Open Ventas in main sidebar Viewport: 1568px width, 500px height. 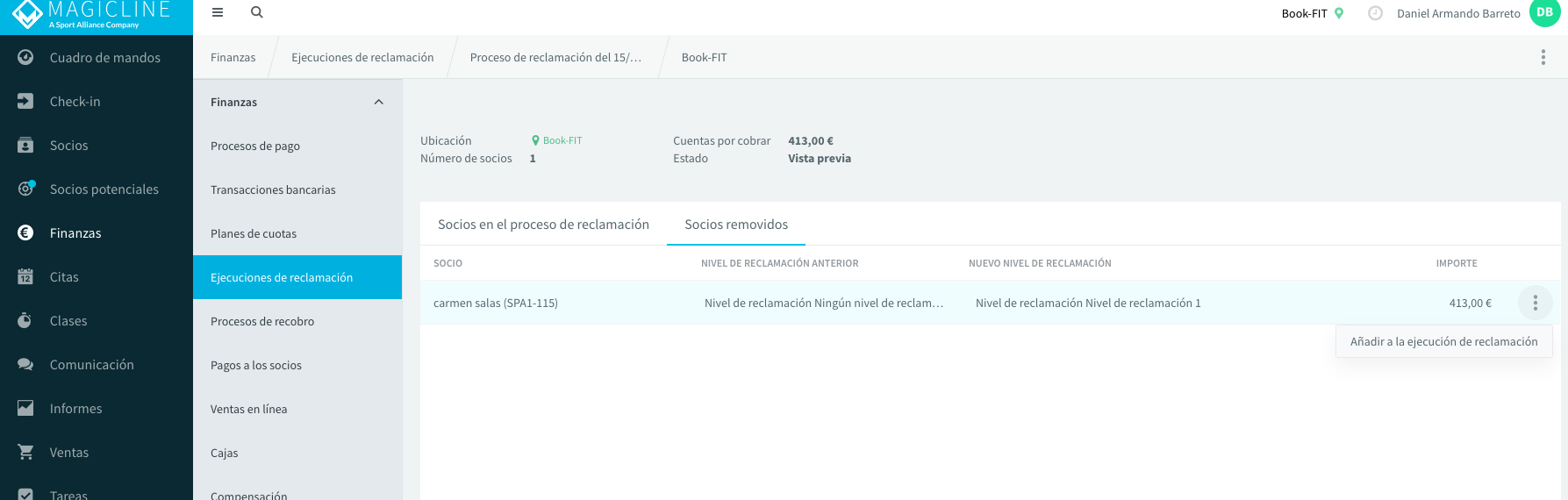[x=97, y=452]
